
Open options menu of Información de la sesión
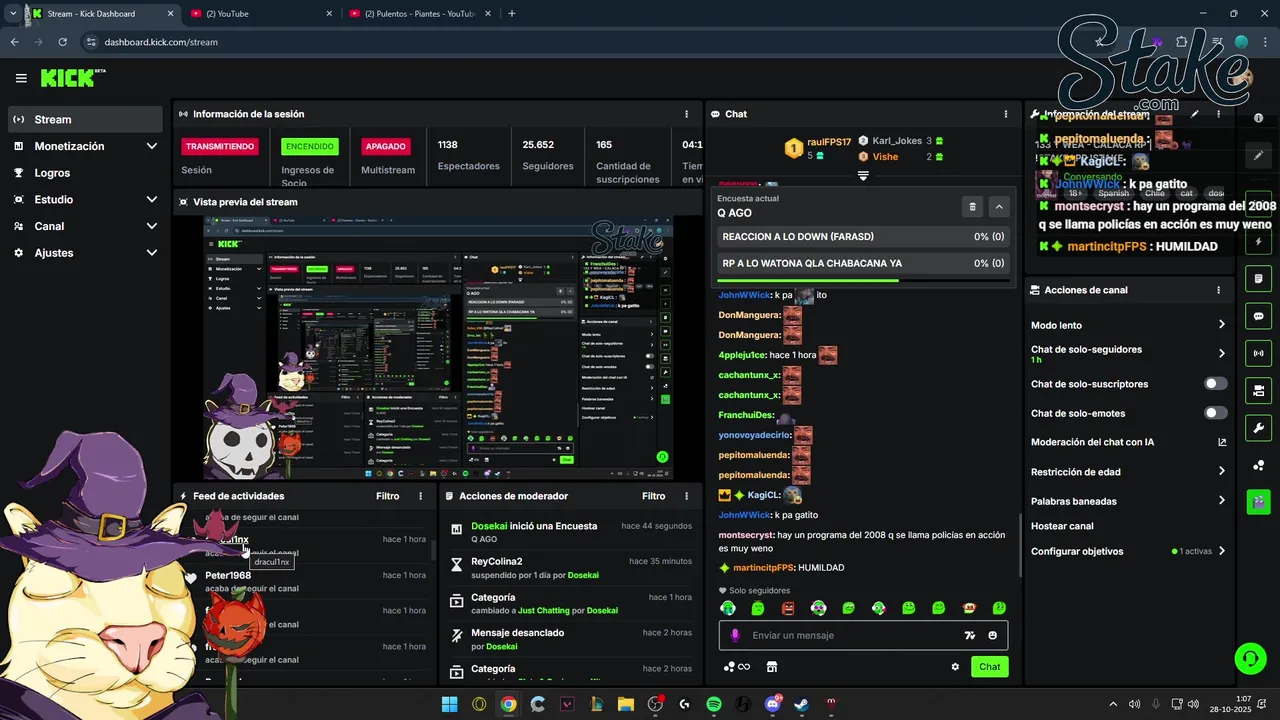pyautogui.click(x=686, y=114)
